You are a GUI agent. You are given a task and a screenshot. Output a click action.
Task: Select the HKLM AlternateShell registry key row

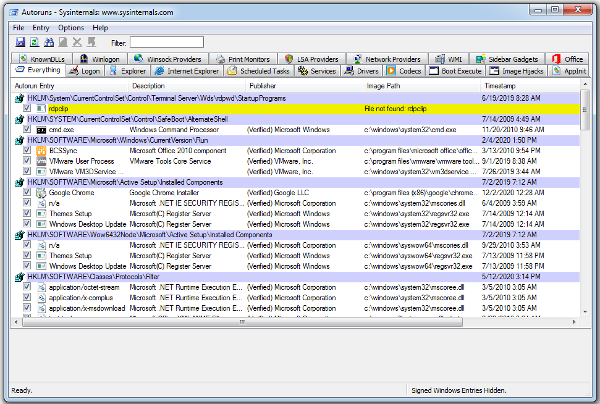150,119
